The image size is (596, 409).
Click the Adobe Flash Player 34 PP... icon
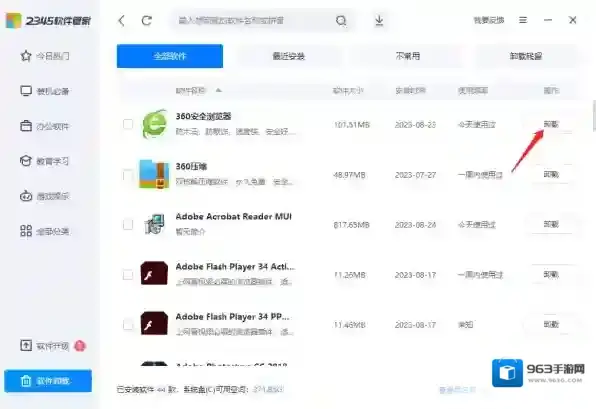click(154, 323)
